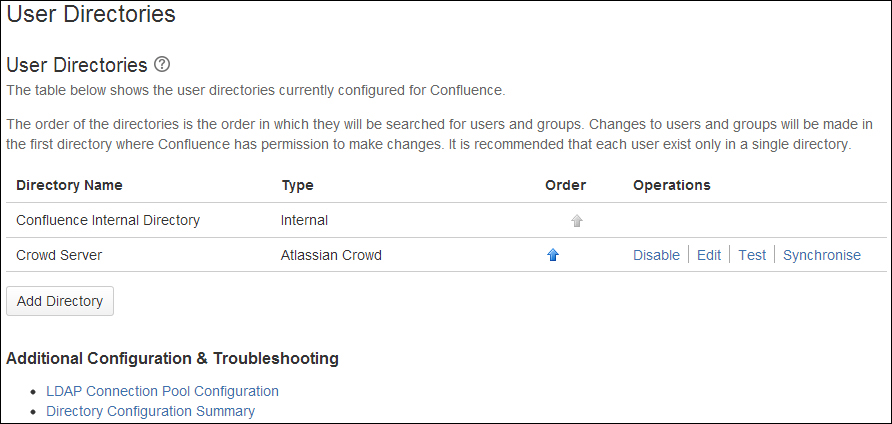Click the large User Directories page title
Screen dimensions: 892x424
pos(91,14)
